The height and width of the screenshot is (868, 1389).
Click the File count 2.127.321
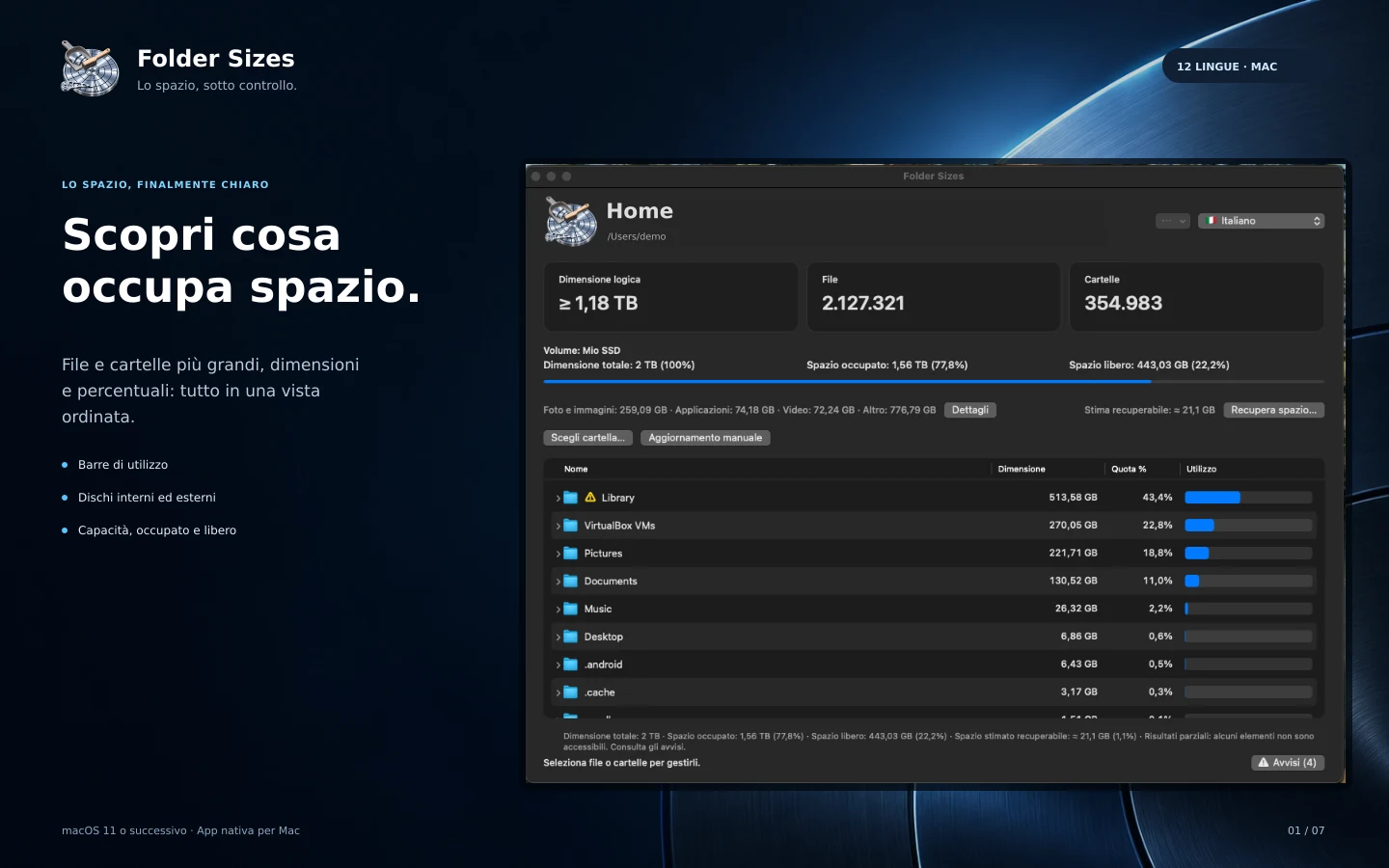pyautogui.click(x=863, y=303)
